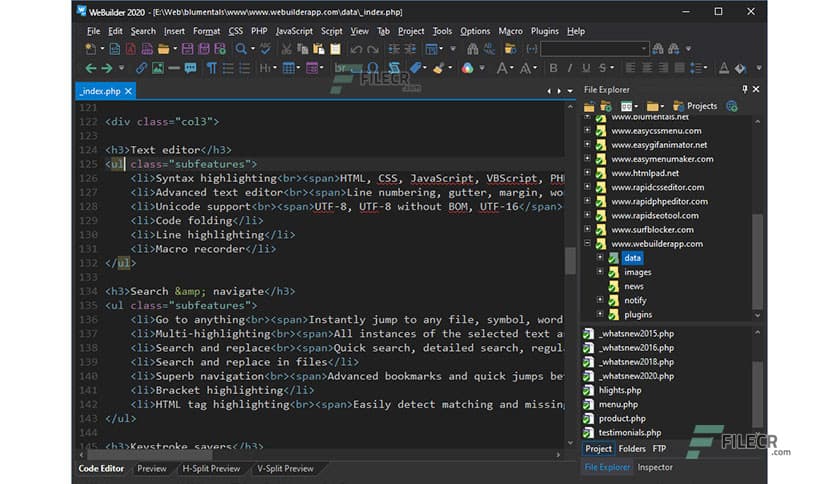The height and width of the screenshot is (484, 836).
Task: Open product.php in file list
Action: [x=622, y=418]
